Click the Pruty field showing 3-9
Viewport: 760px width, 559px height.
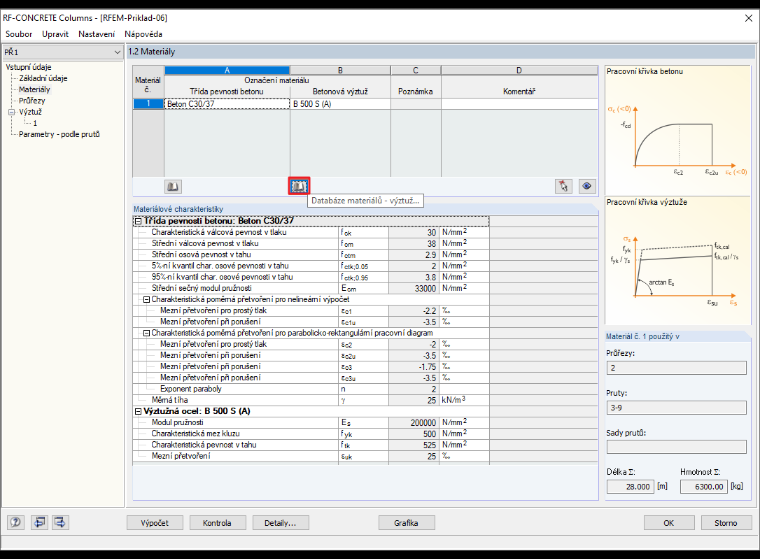676,408
